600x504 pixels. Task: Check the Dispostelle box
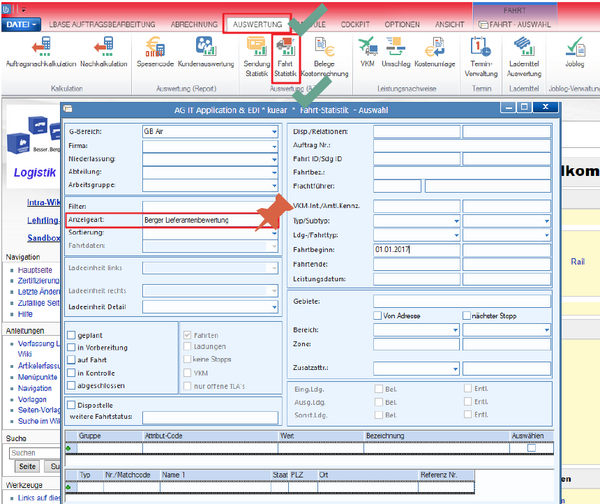click(71, 405)
